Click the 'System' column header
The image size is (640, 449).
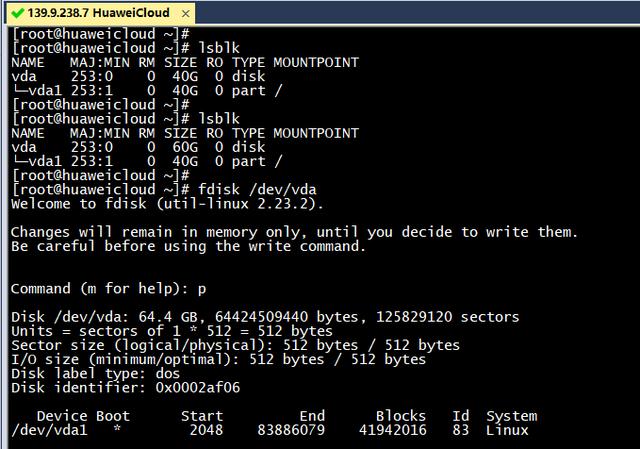[x=511, y=416]
